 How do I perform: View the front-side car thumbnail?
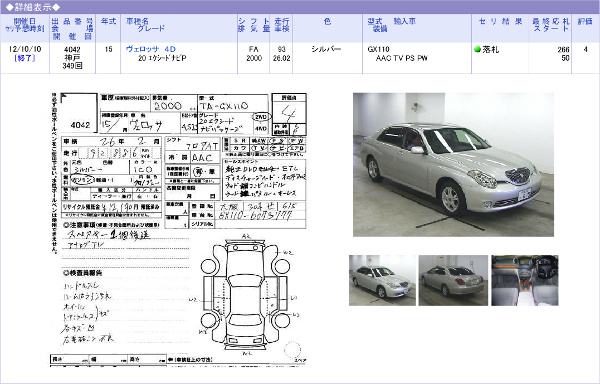pos(382,280)
